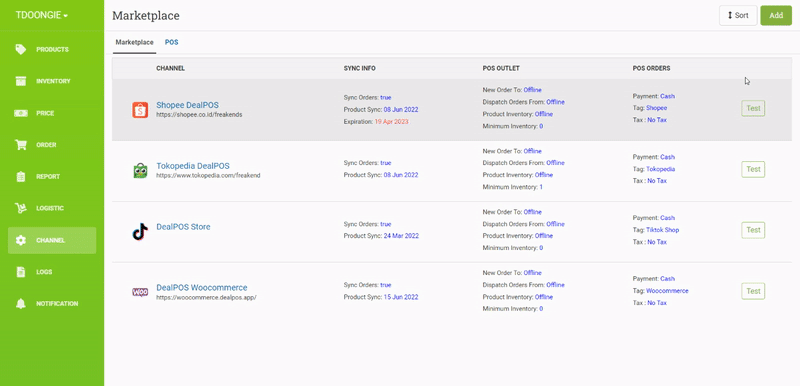
Task: Expand the TDOONGIE account dropdown
Action: coord(42,15)
